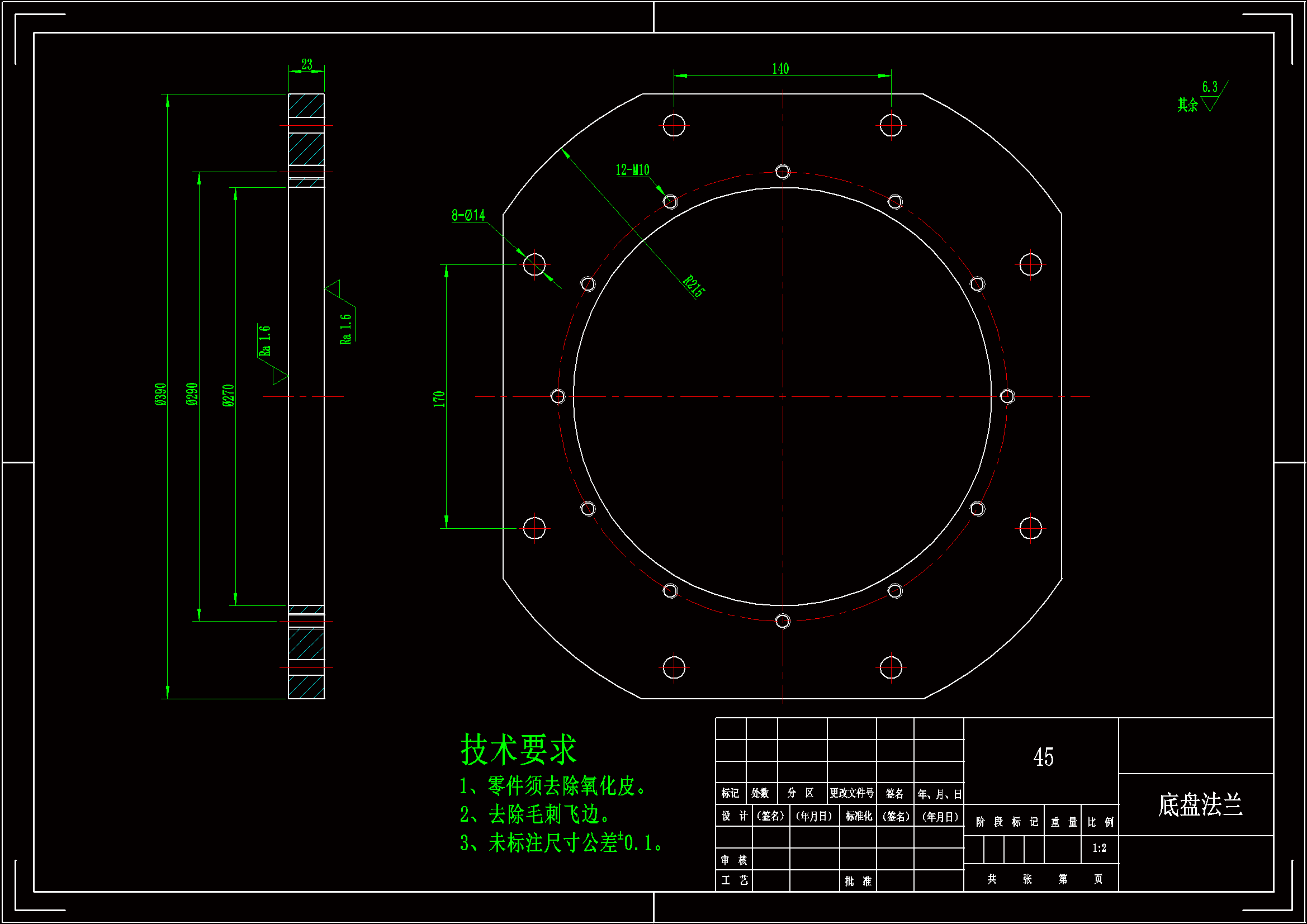Click the 170 vertical dimension text
This screenshot has height=924, width=1307.
(438, 399)
